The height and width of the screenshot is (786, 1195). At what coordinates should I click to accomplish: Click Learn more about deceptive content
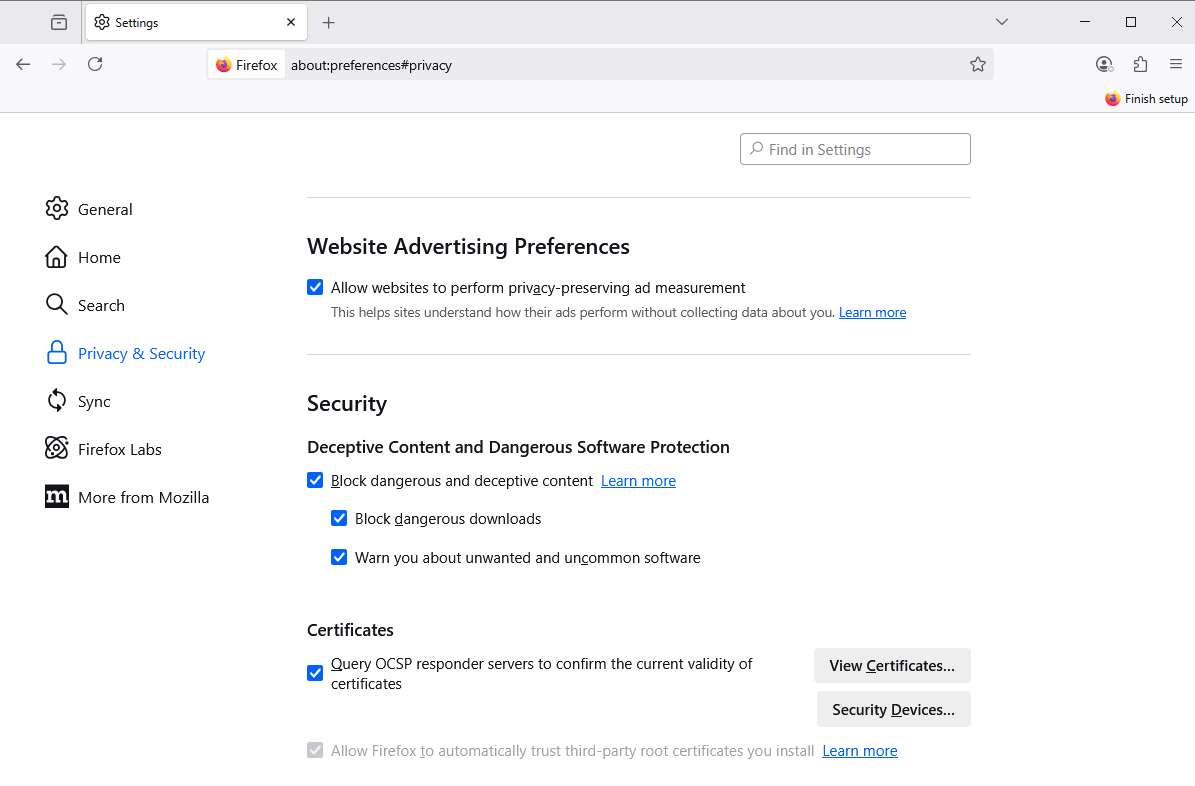coord(638,480)
